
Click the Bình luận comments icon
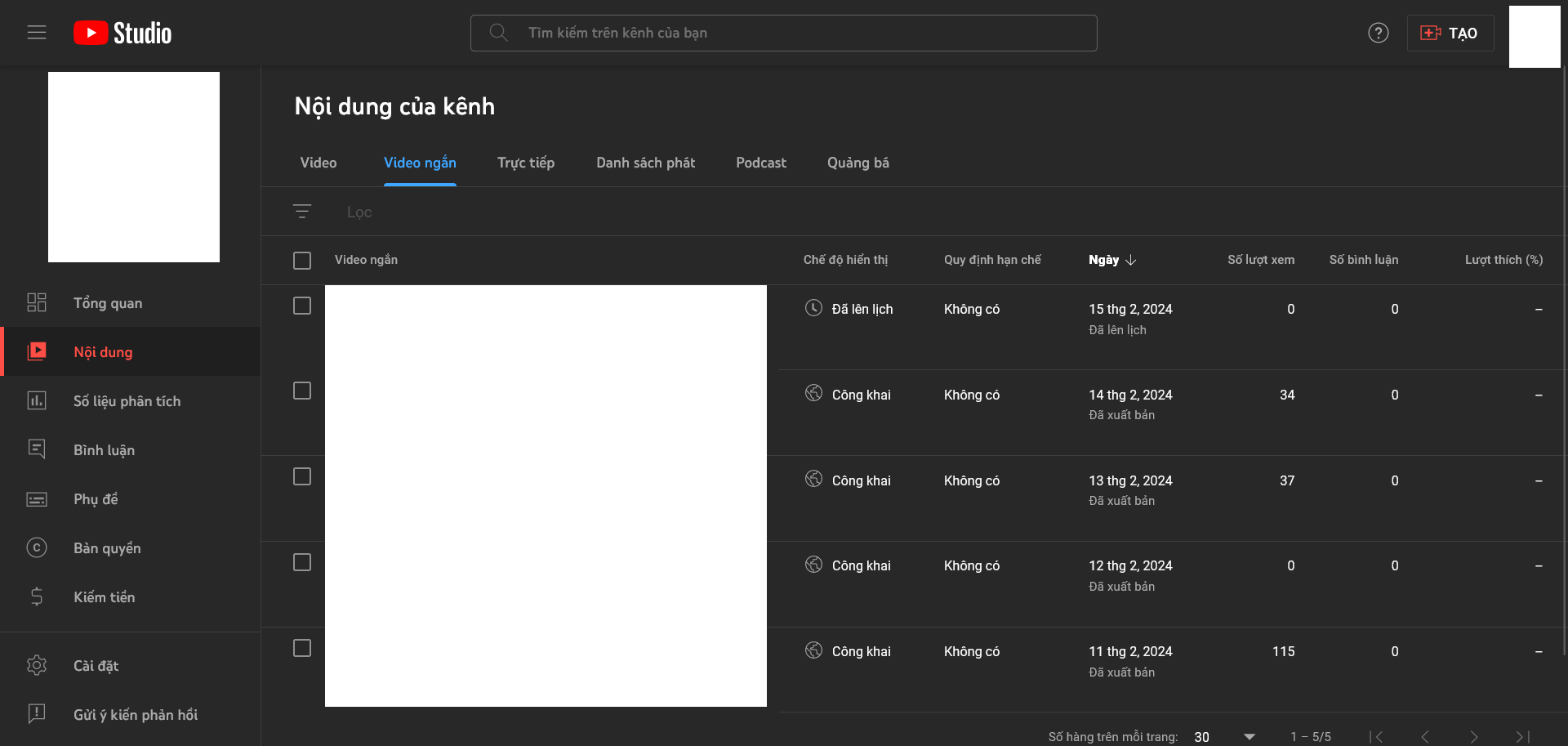[37, 449]
